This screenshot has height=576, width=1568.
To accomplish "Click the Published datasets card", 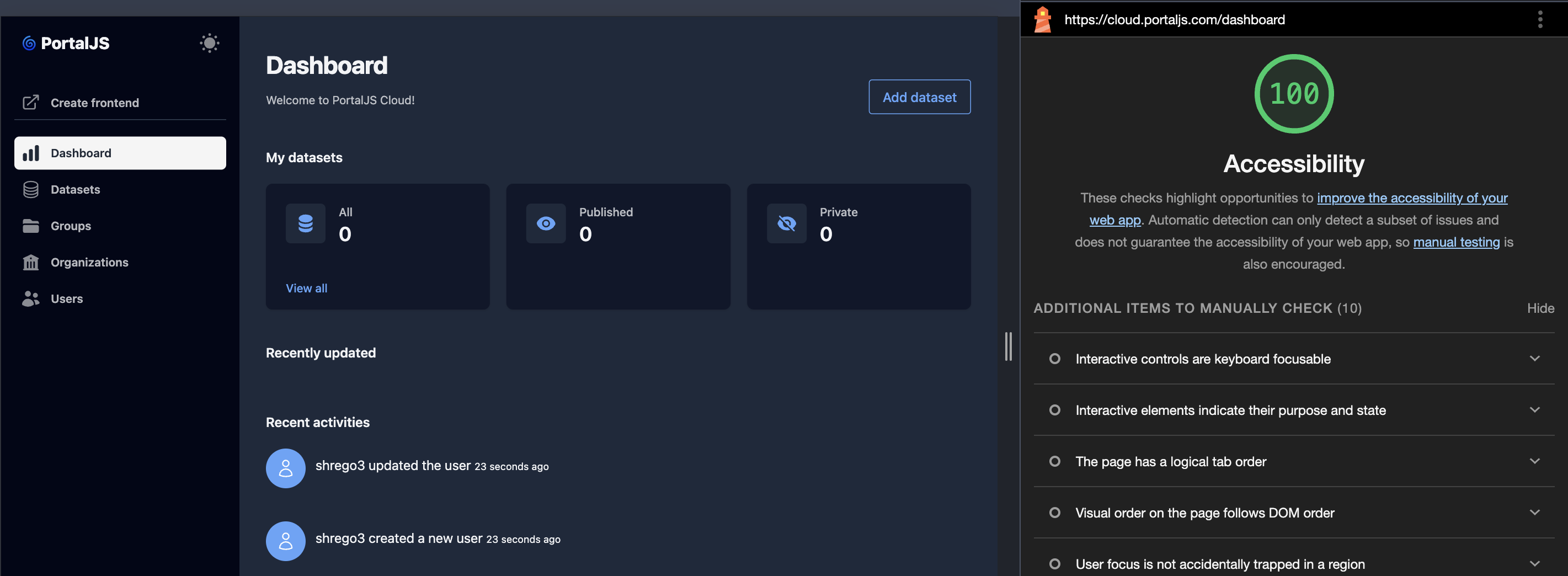I will point(618,247).
